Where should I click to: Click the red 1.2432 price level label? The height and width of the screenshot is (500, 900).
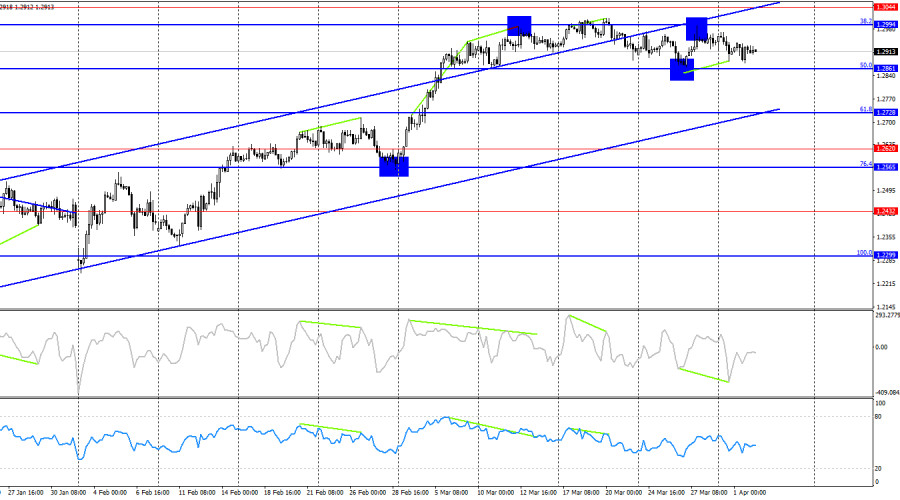pyautogui.click(x=885, y=211)
